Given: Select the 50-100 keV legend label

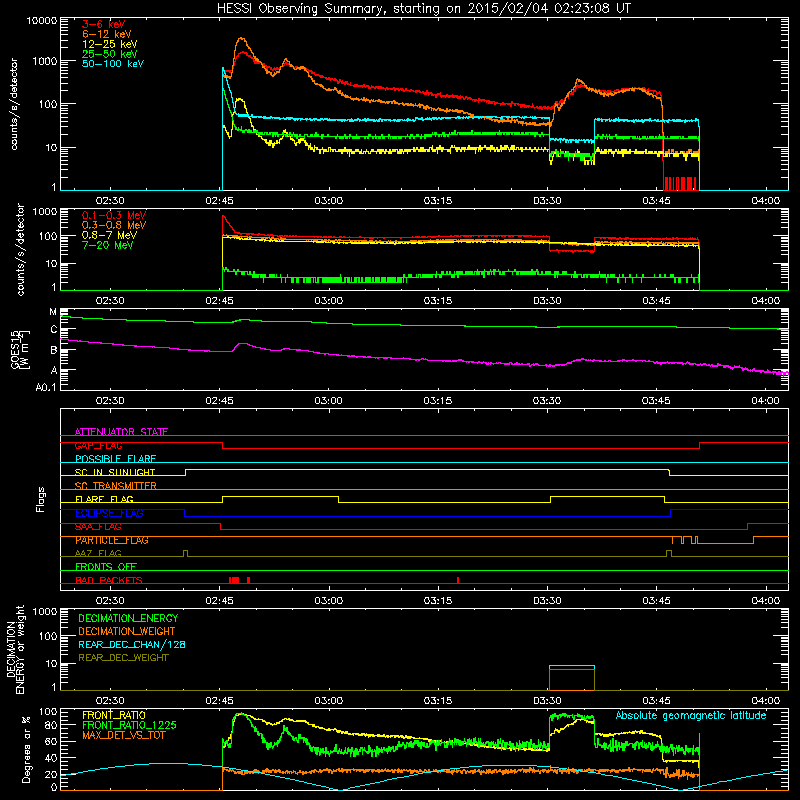Looking at the screenshot, I should tap(113, 64).
